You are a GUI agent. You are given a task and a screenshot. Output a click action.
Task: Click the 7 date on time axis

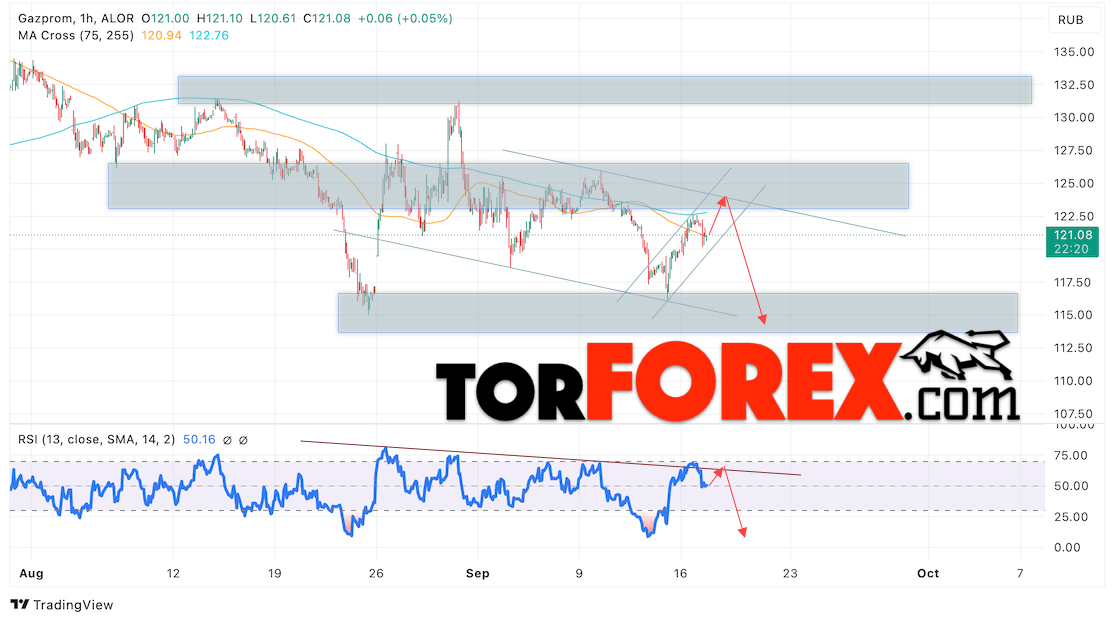point(1020,573)
